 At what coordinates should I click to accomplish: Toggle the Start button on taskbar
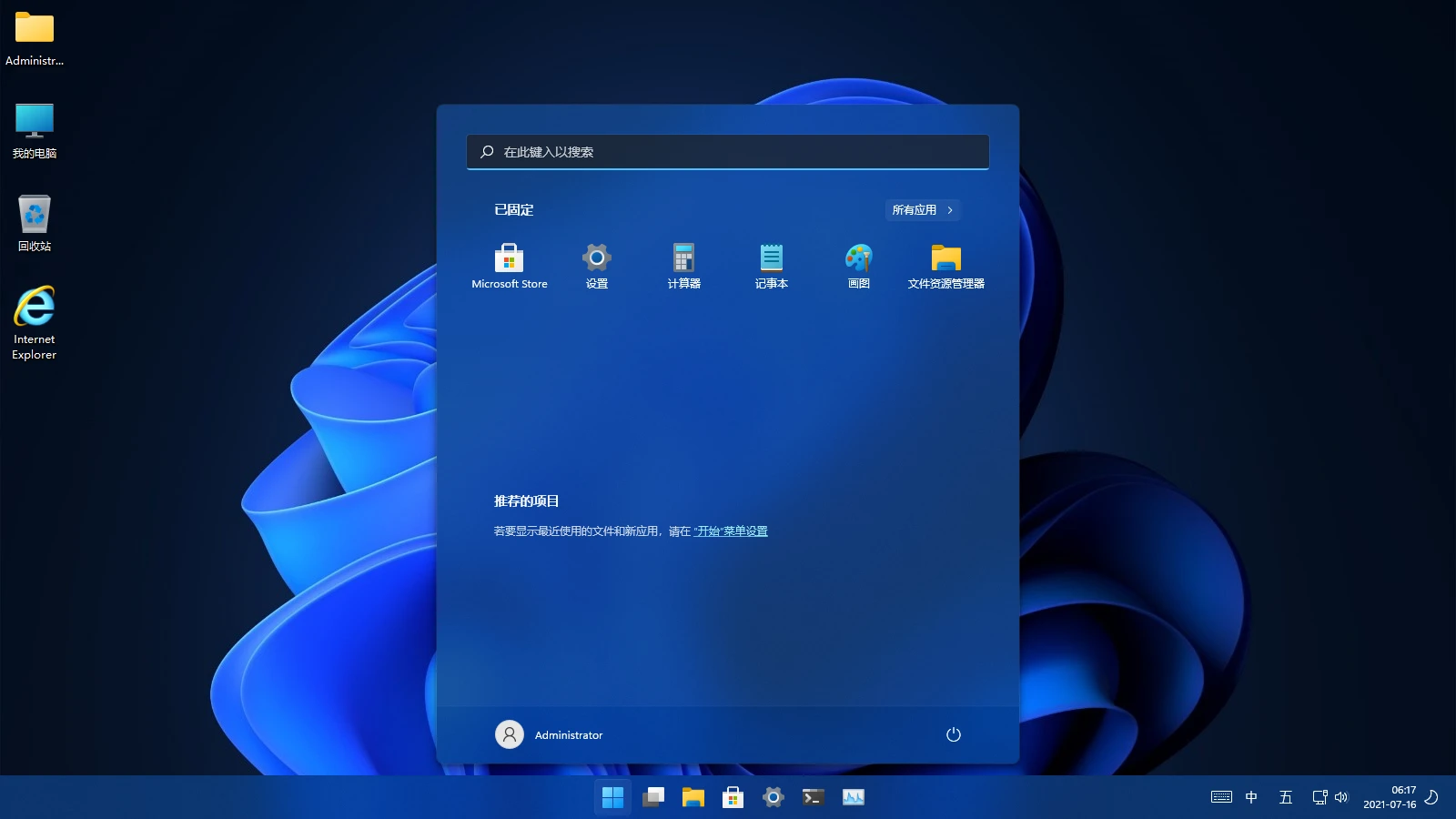pyautogui.click(x=612, y=797)
